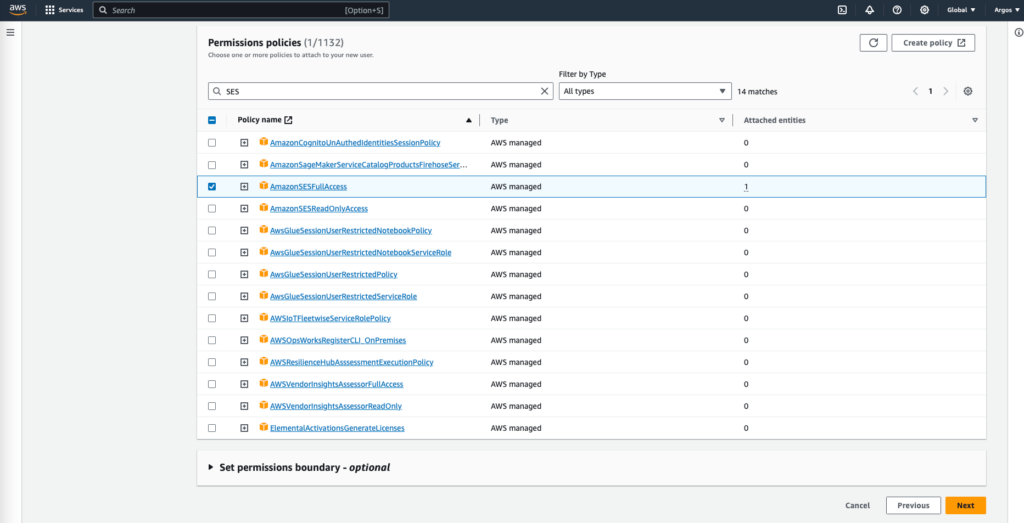Image resolution: width=1024 pixels, height=523 pixels.
Task: Check AWSOpsWorksRegisterCLI_OnPremises checkbox
Action: tap(212, 340)
